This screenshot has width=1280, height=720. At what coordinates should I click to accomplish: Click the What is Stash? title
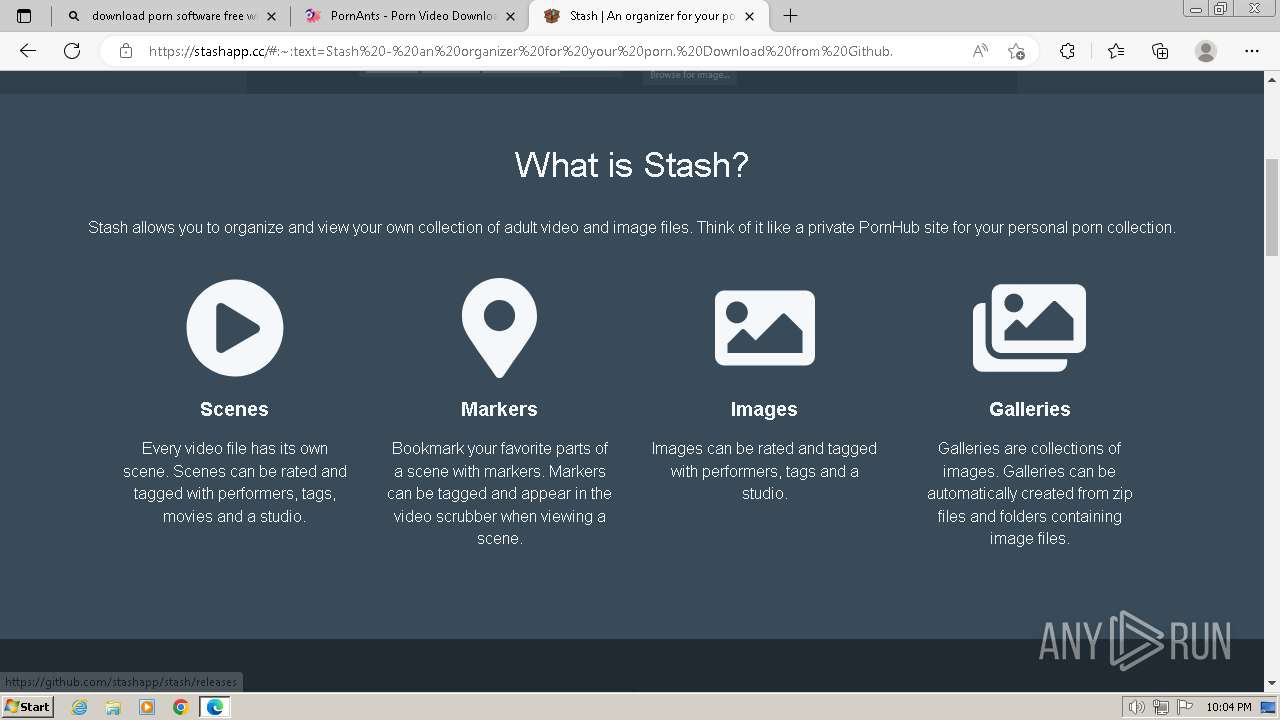tap(632, 165)
